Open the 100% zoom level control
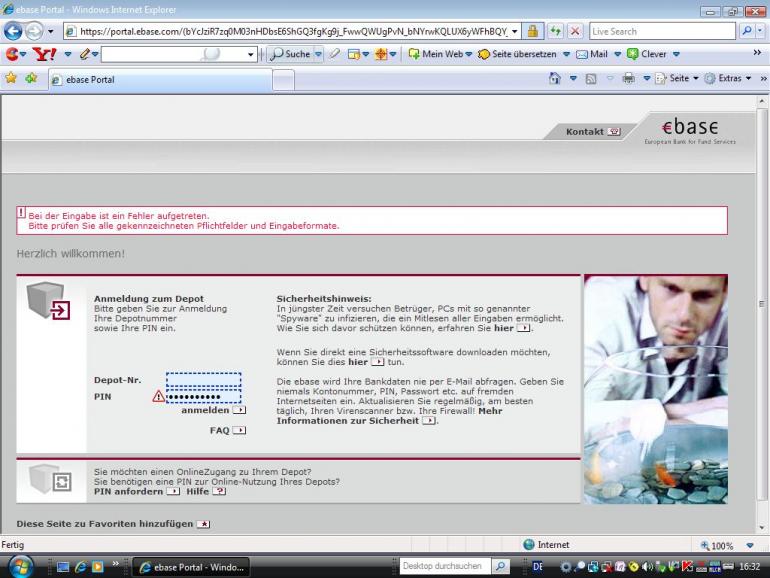770x578 pixels. pyautogui.click(x=726, y=545)
